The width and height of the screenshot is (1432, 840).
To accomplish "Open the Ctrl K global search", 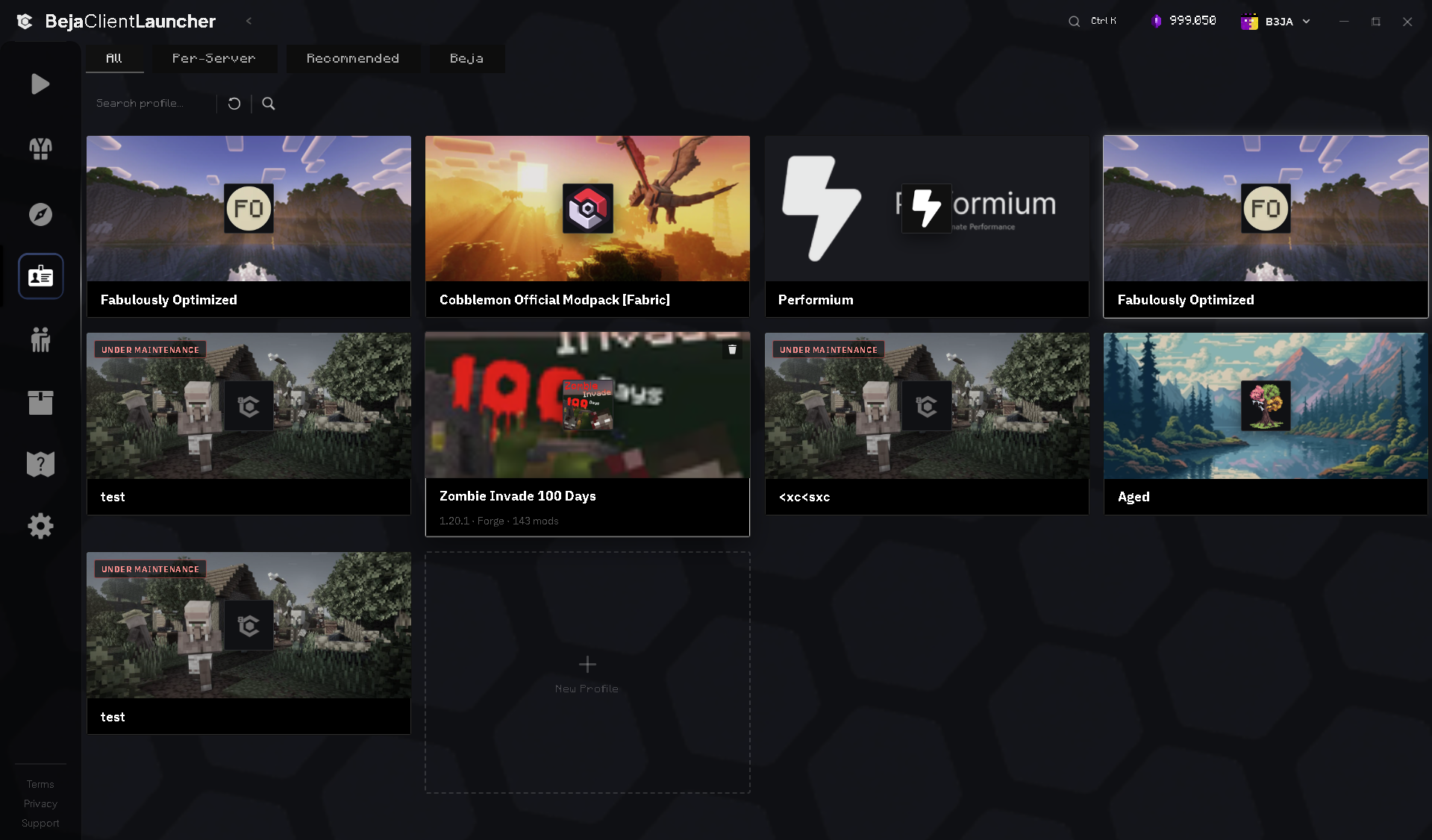I will click(1092, 21).
